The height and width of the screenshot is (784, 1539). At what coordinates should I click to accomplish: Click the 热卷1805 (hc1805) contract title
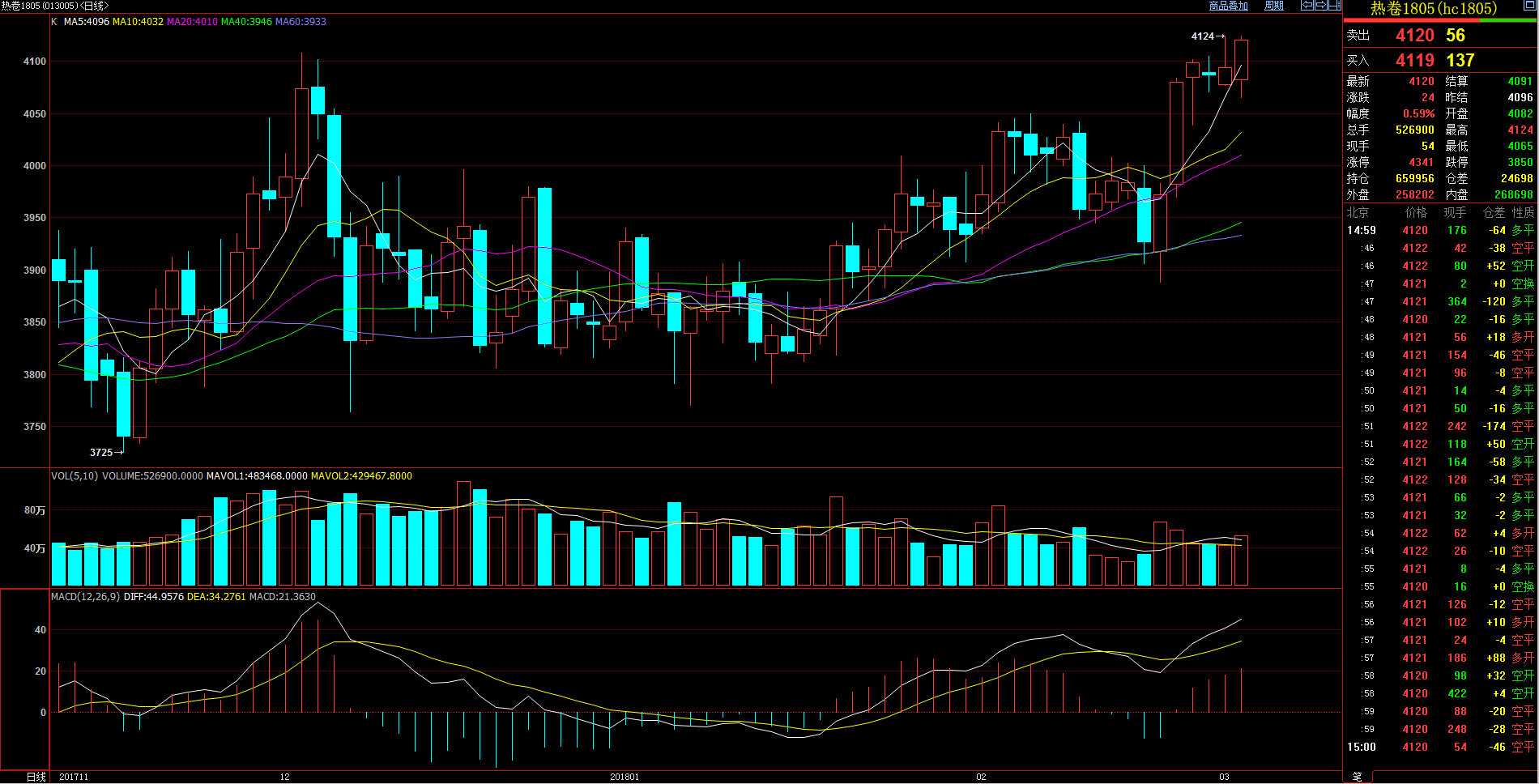1434,9
